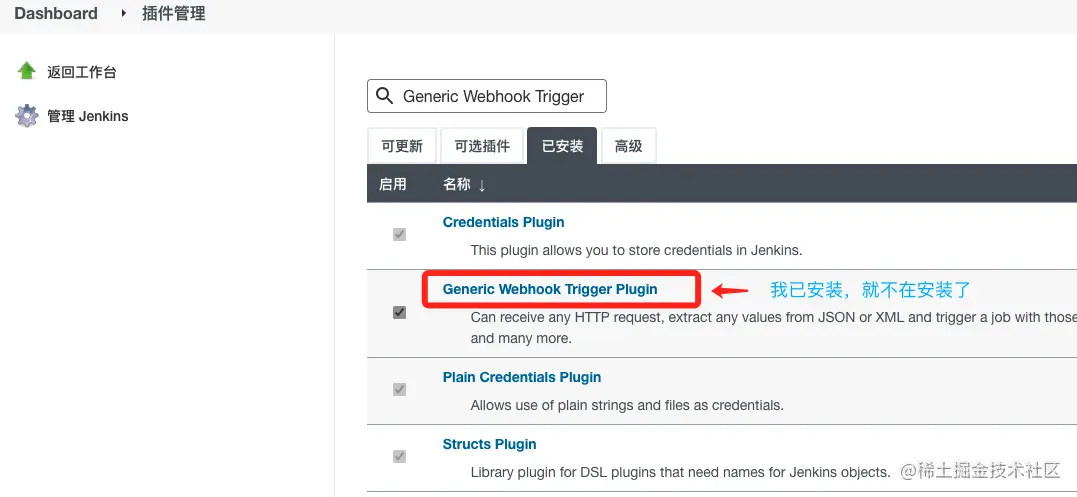The image size is (1077, 497).
Task: Click the breadcrumb arrow after Dashboard
Action: pyautogui.click(x=124, y=12)
